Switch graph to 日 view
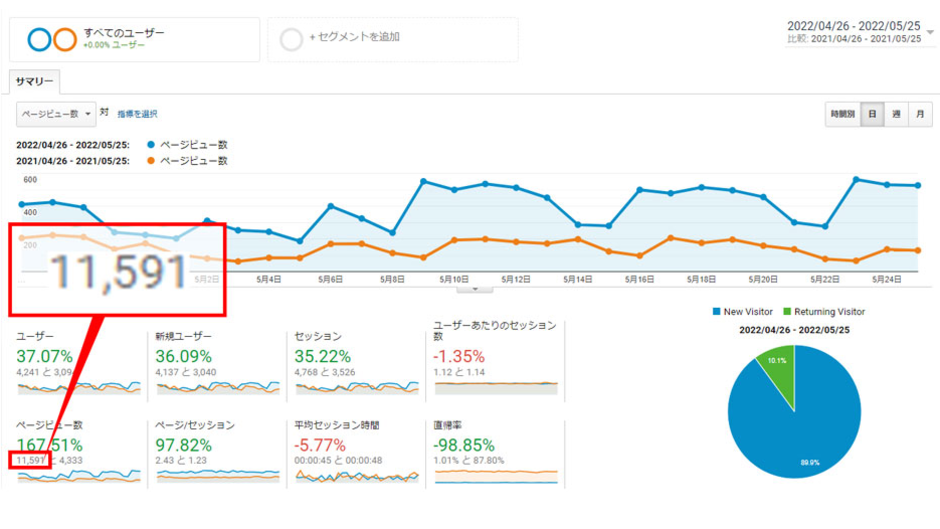 tap(872, 114)
